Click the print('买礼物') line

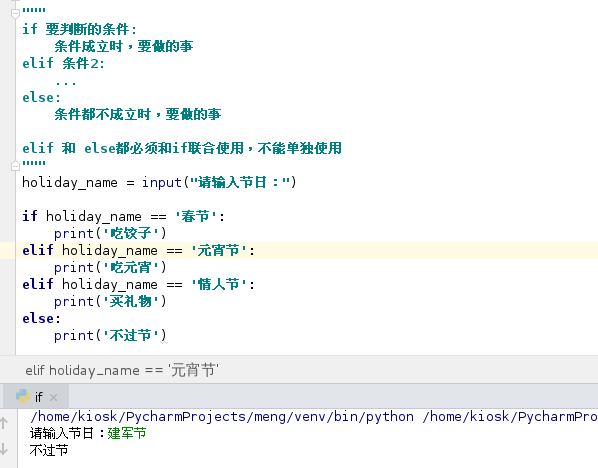point(110,301)
